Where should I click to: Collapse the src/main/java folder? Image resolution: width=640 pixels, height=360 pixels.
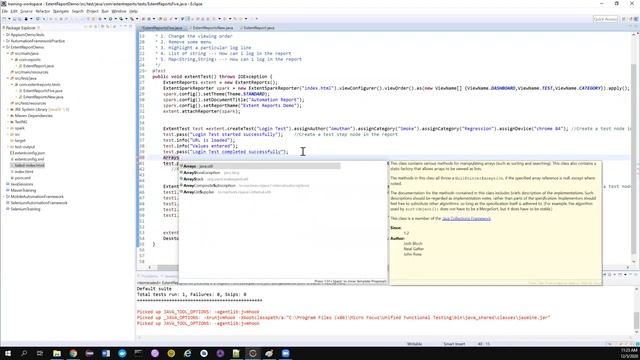click(x=8, y=53)
